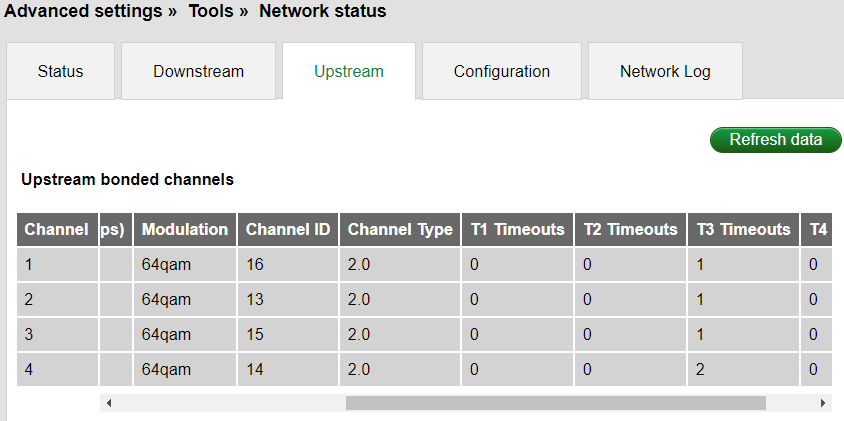This screenshot has width=844, height=421.
Task: Click the T3 Timeouts column header
Action: (743, 229)
